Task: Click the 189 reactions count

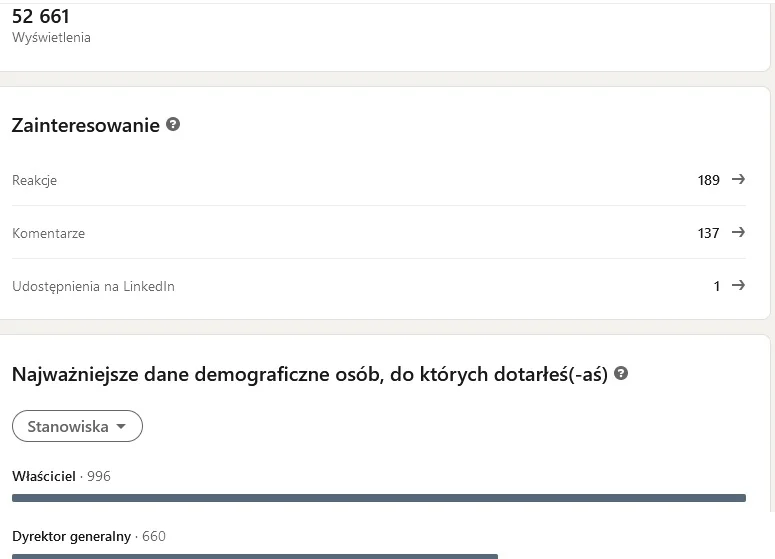Action: click(708, 180)
